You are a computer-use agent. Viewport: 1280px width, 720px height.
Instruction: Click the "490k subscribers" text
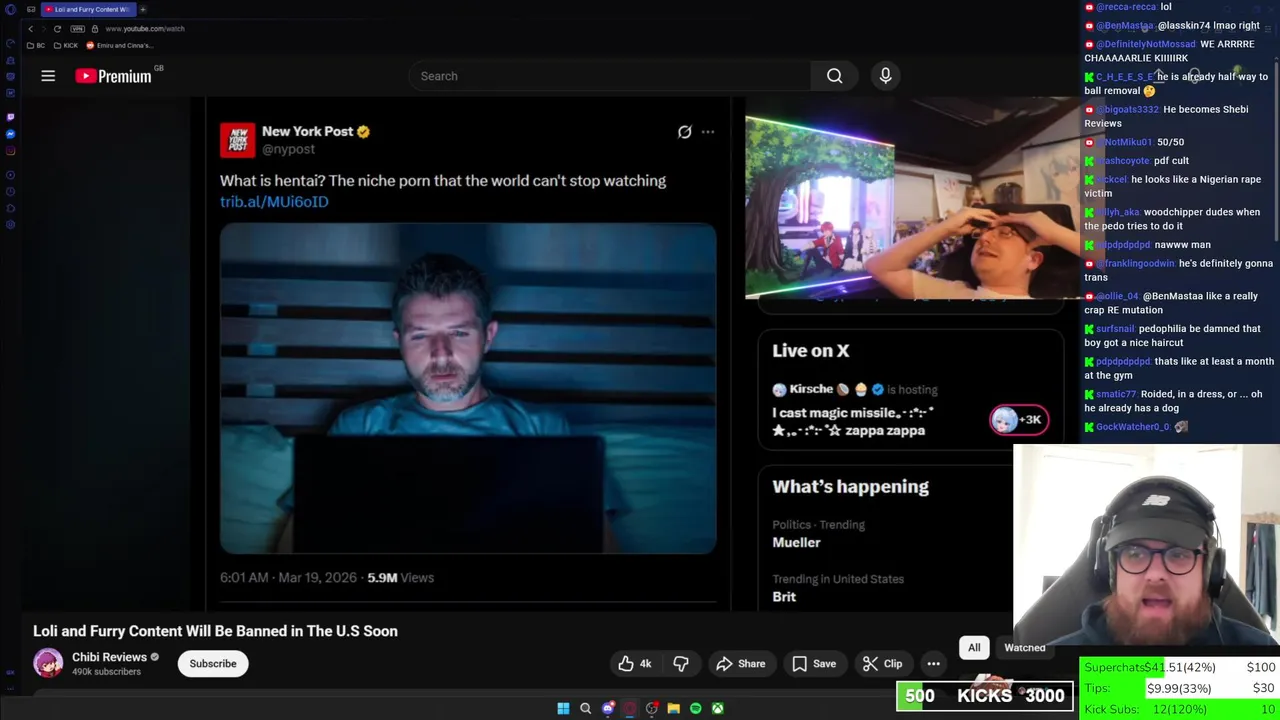[x=106, y=672]
